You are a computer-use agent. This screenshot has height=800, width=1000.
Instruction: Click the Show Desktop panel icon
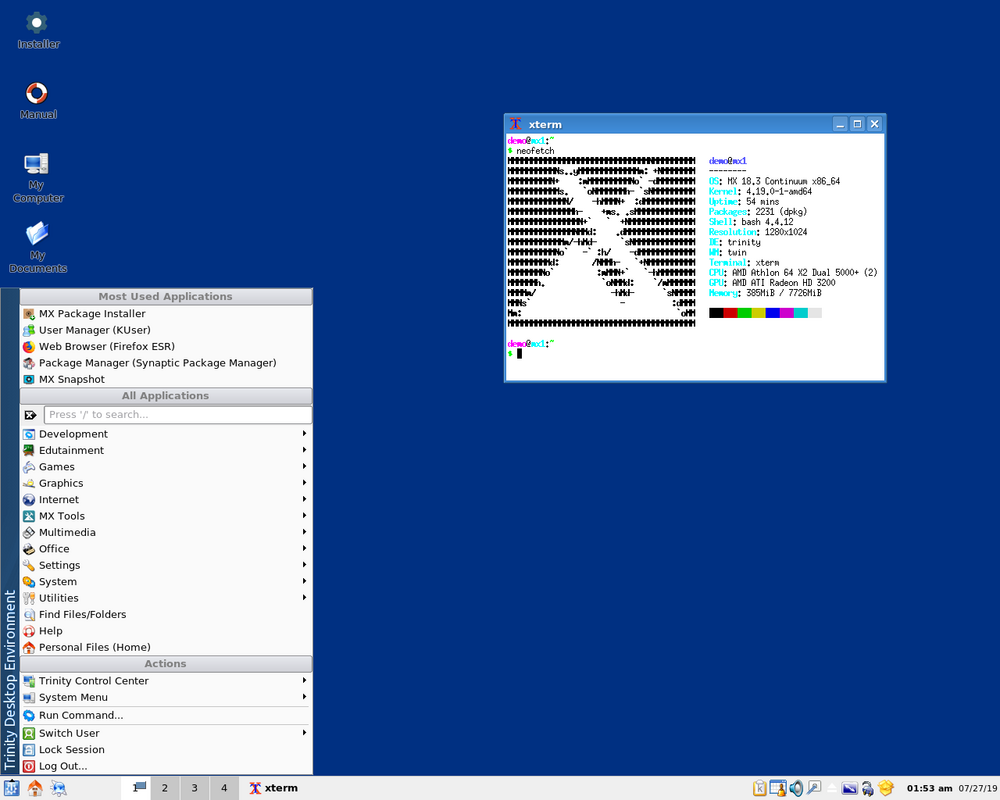(x=59, y=789)
